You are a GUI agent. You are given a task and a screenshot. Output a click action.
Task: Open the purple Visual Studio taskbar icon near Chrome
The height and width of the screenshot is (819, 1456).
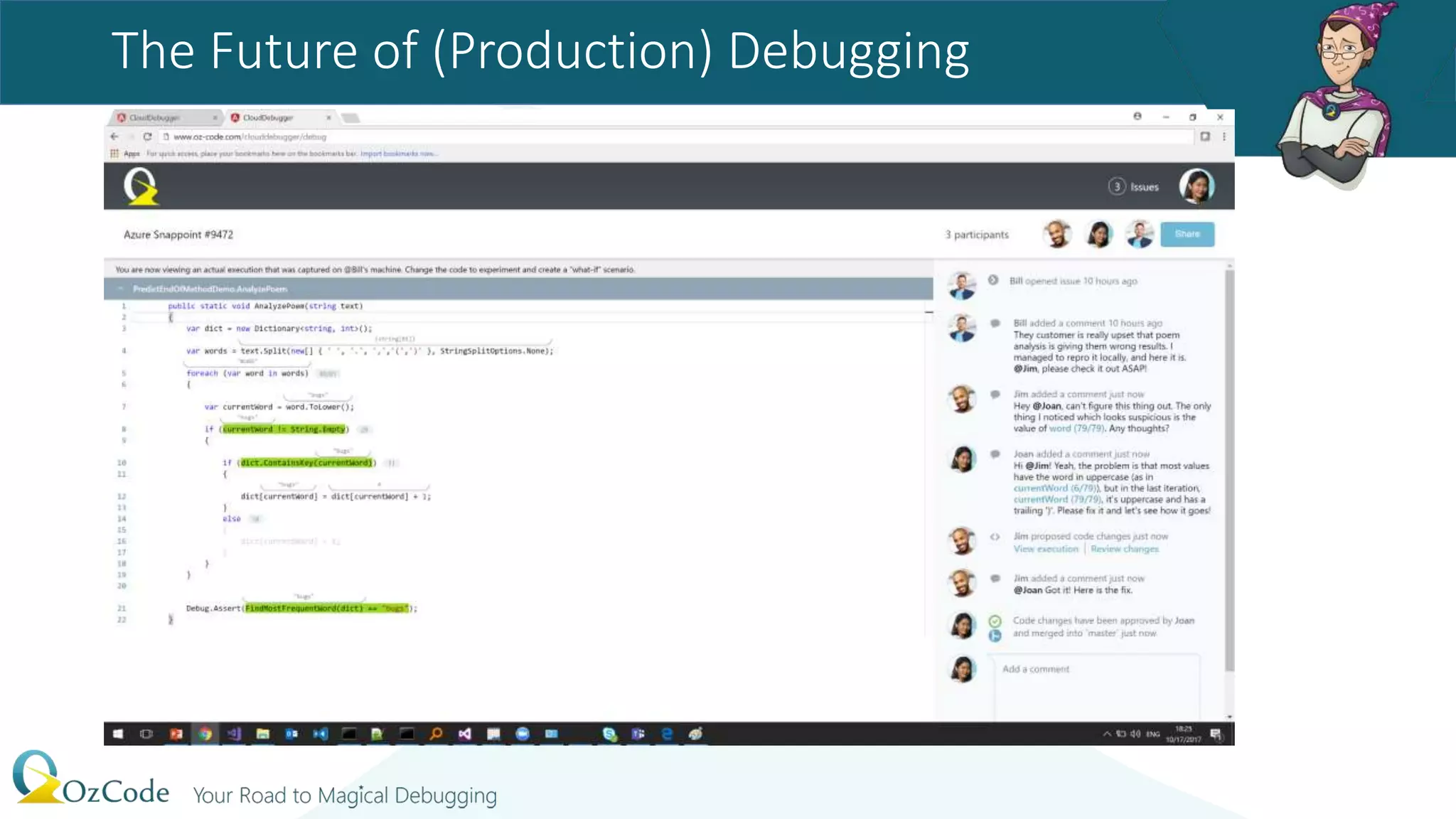(234, 734)
